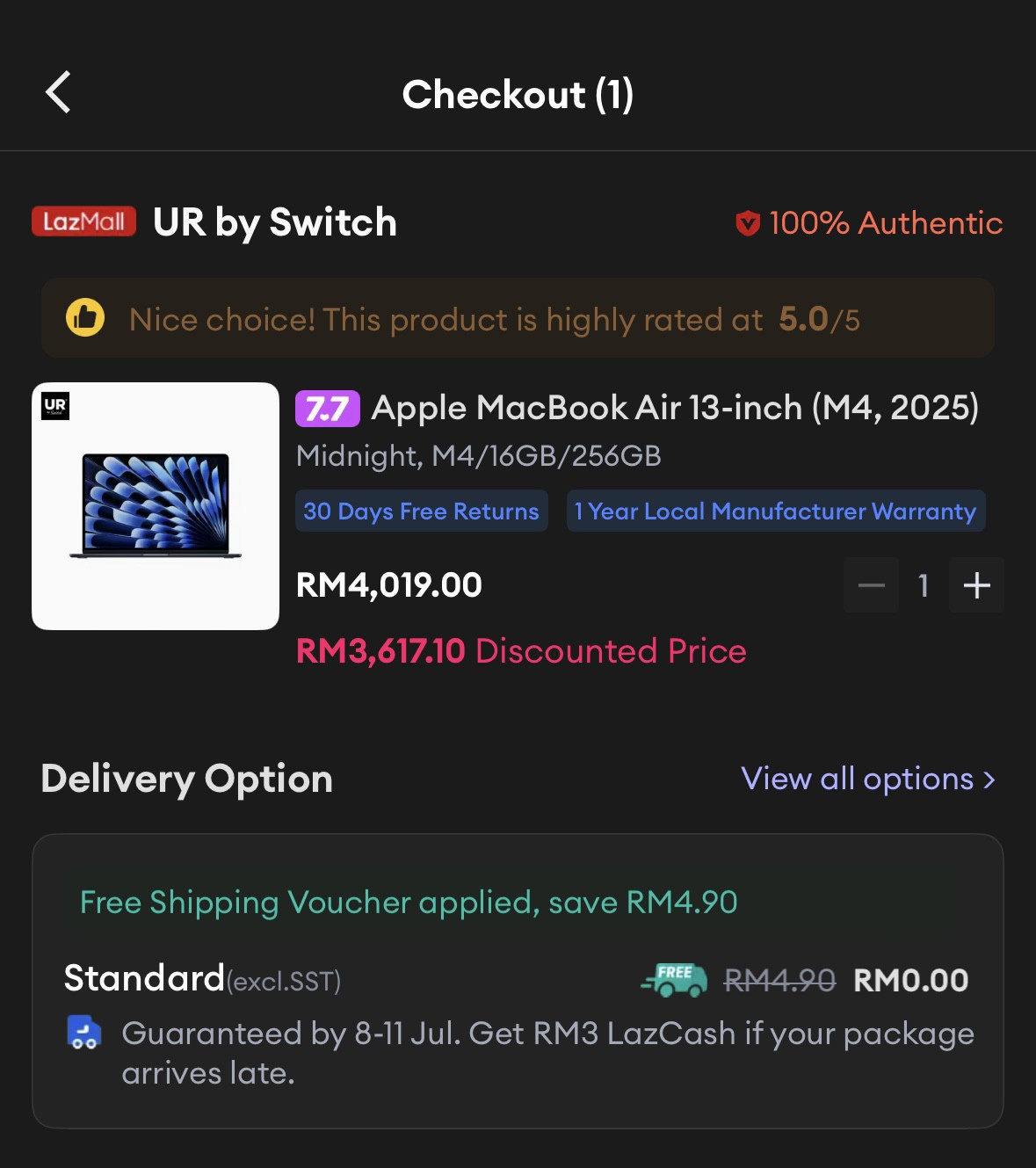Tap 1 Year Local Manufacturer Warranty tag
The image size is (1036, 1168).
(x=775, y=511)
